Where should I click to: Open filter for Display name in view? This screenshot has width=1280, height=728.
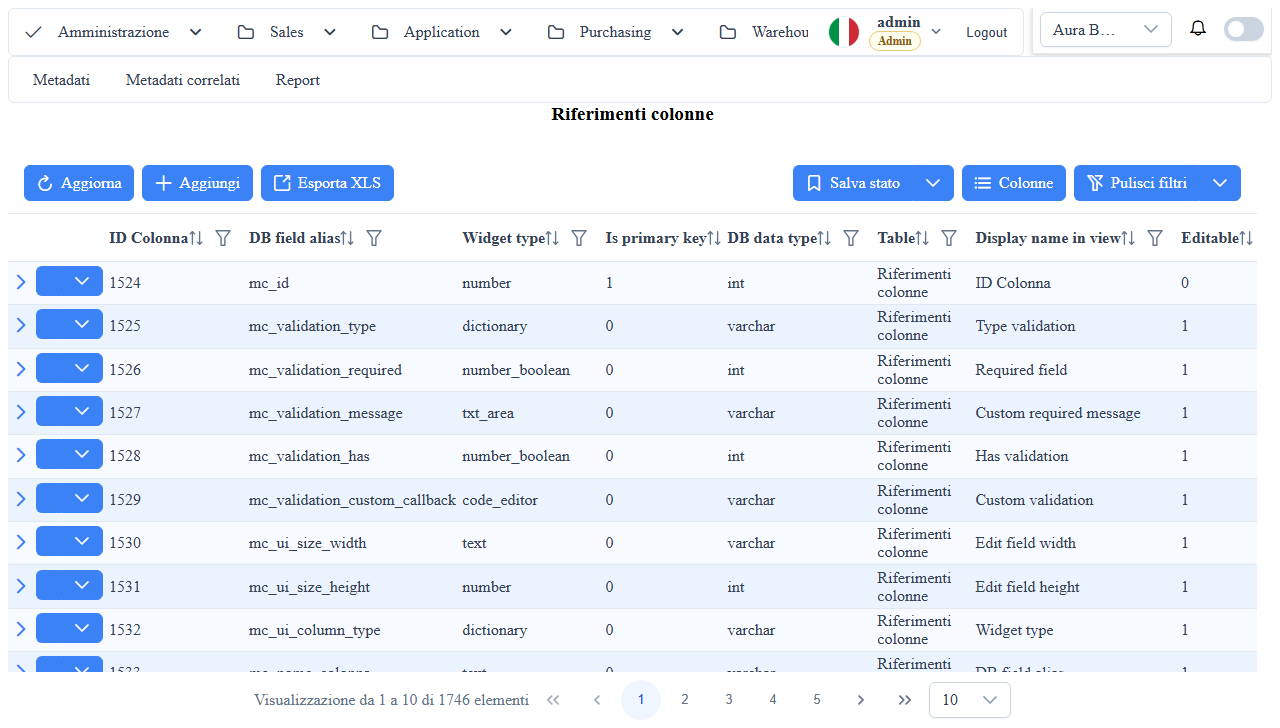point(1155,238)
